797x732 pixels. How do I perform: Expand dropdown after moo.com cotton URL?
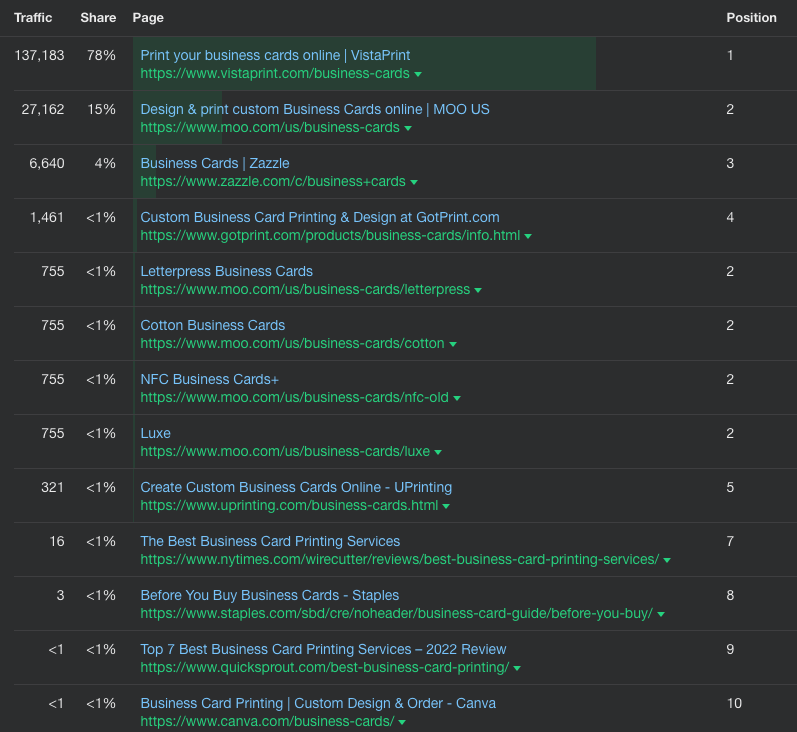pyautogui.click(x=453, y=344)
